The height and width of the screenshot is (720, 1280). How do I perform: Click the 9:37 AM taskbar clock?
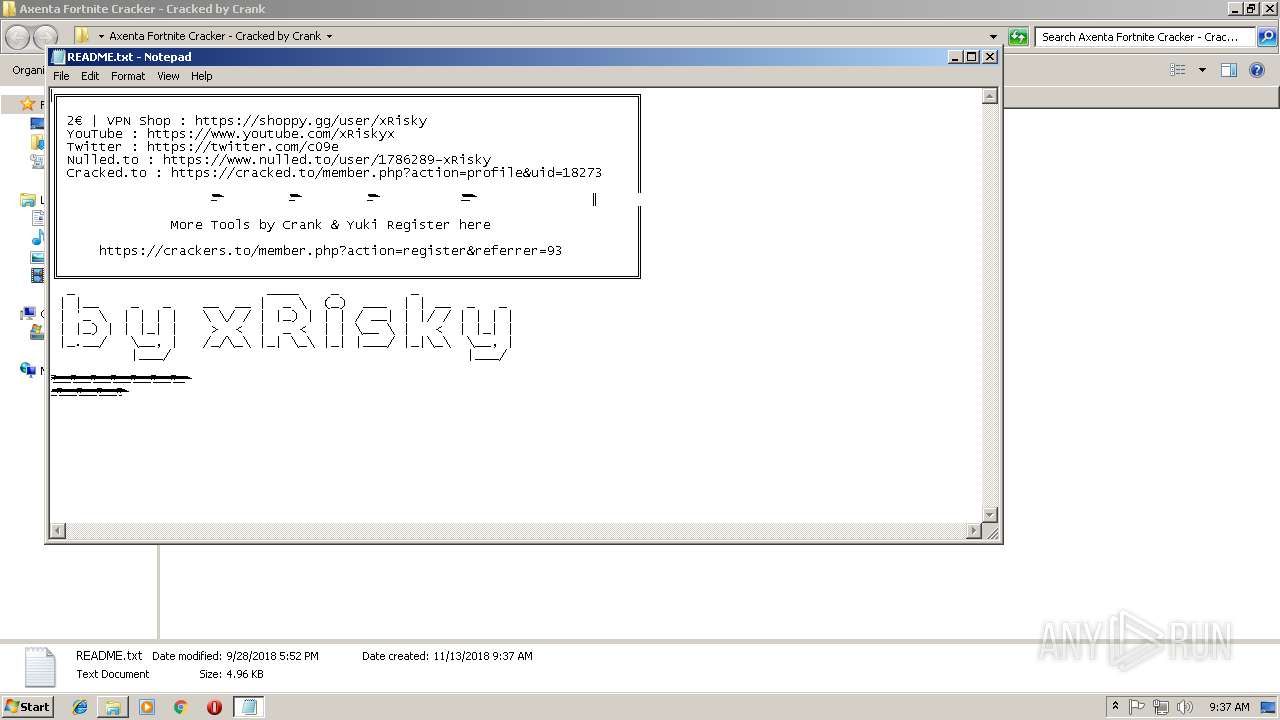click(1229, 707)
